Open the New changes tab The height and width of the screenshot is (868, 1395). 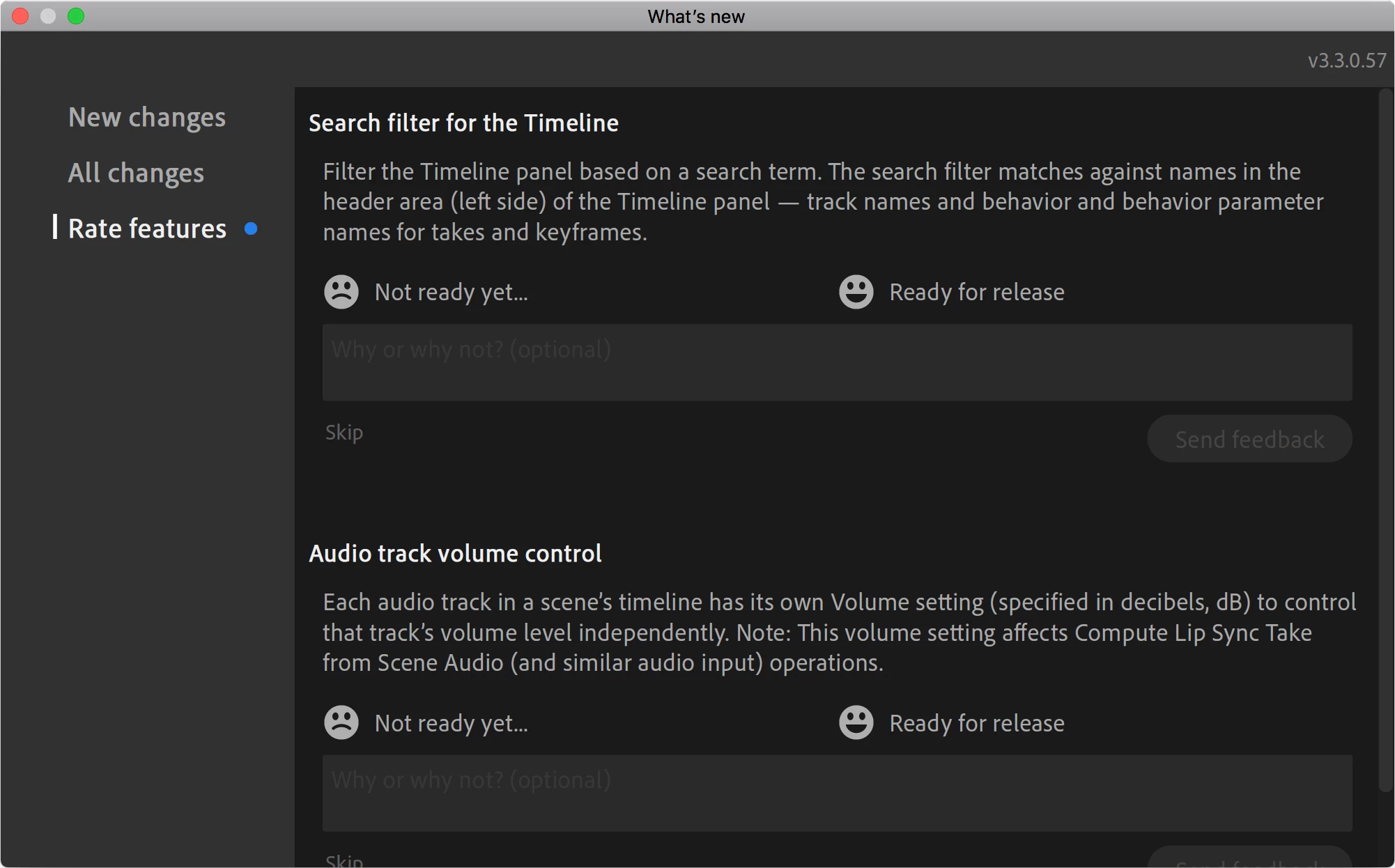(147, 117)
